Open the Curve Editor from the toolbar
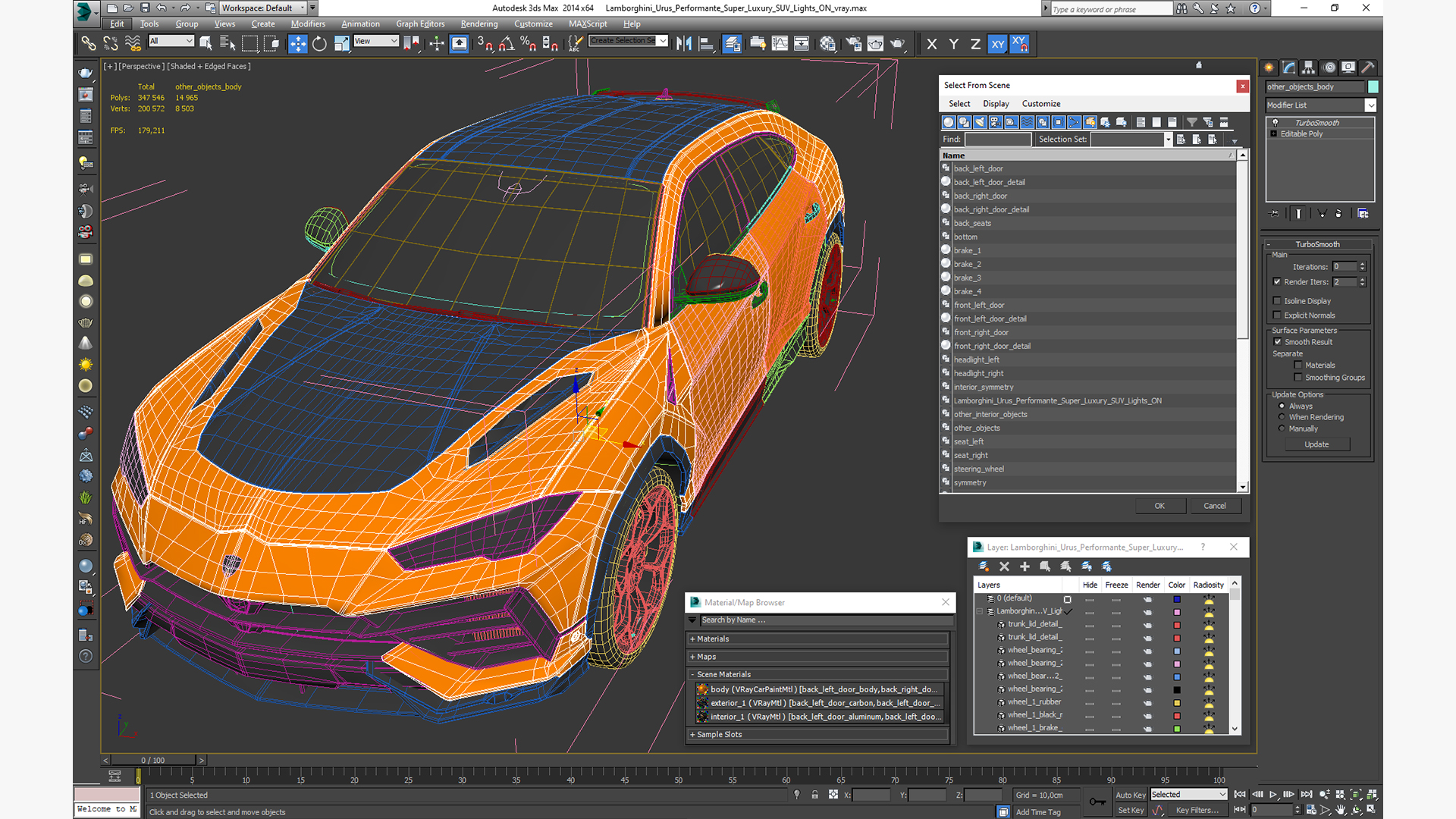Viewport: 1456px width, 819px height. tap(780, 43)
